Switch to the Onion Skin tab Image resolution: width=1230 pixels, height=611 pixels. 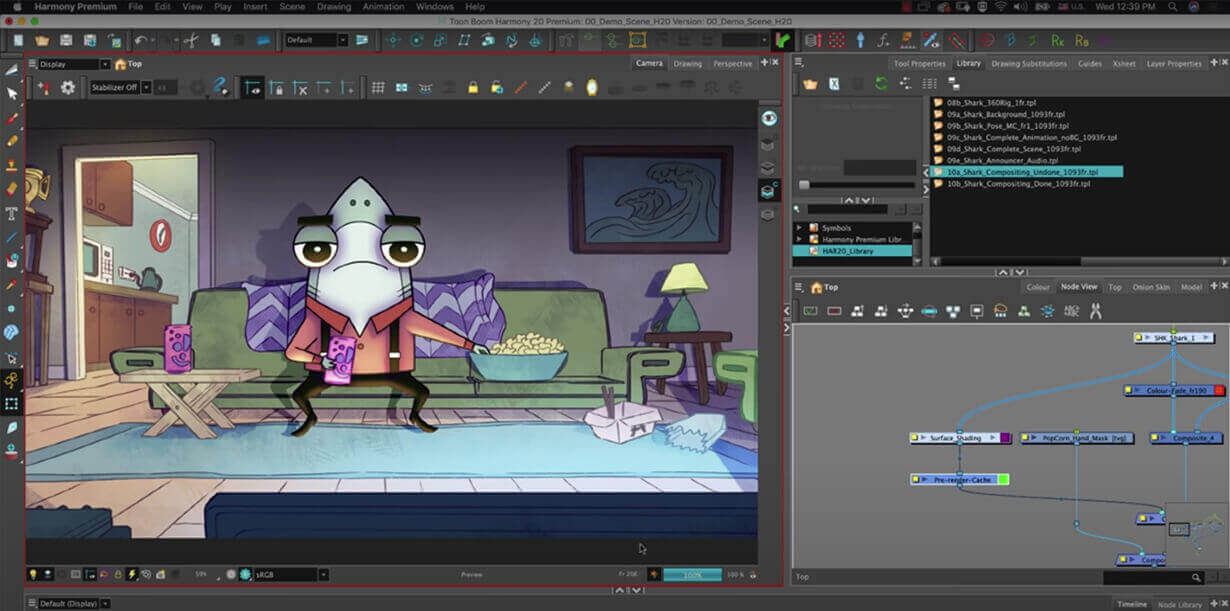(1150, 287)
